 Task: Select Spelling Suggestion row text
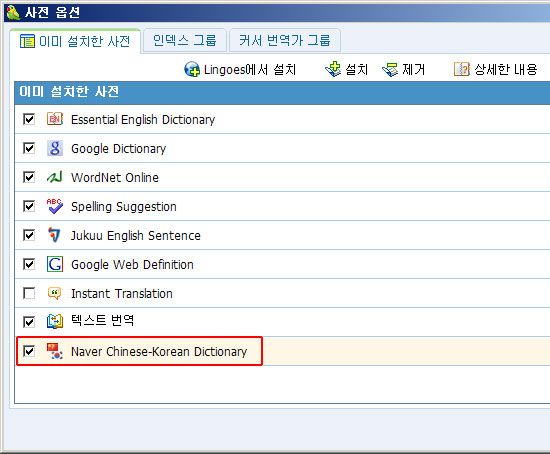tap(123, 207)
